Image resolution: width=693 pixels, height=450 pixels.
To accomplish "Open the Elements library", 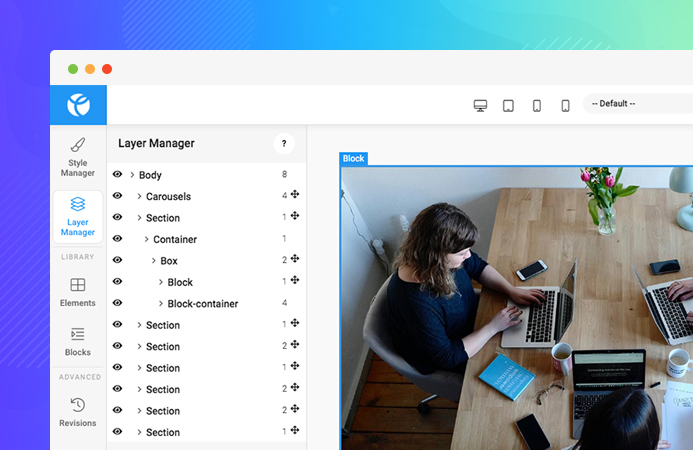I will click(x=78, y=292).
